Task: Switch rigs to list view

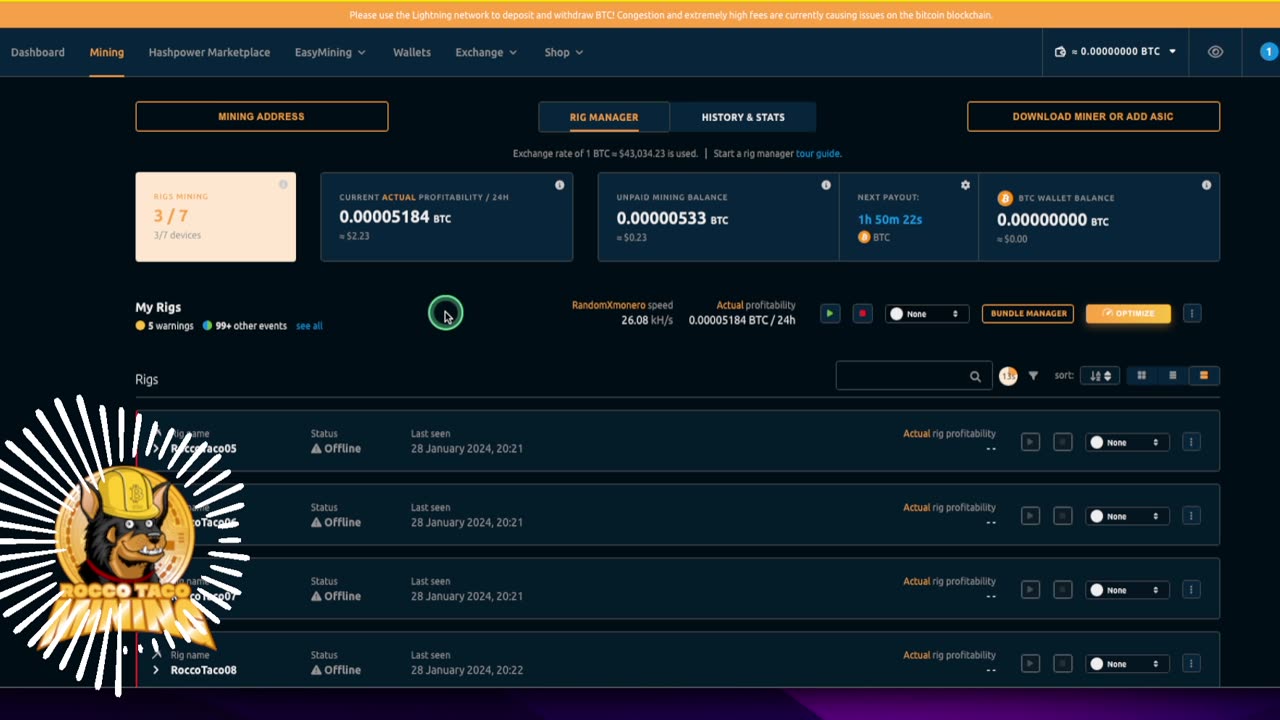Action: pyautogui.click(x=1173, y=376)
